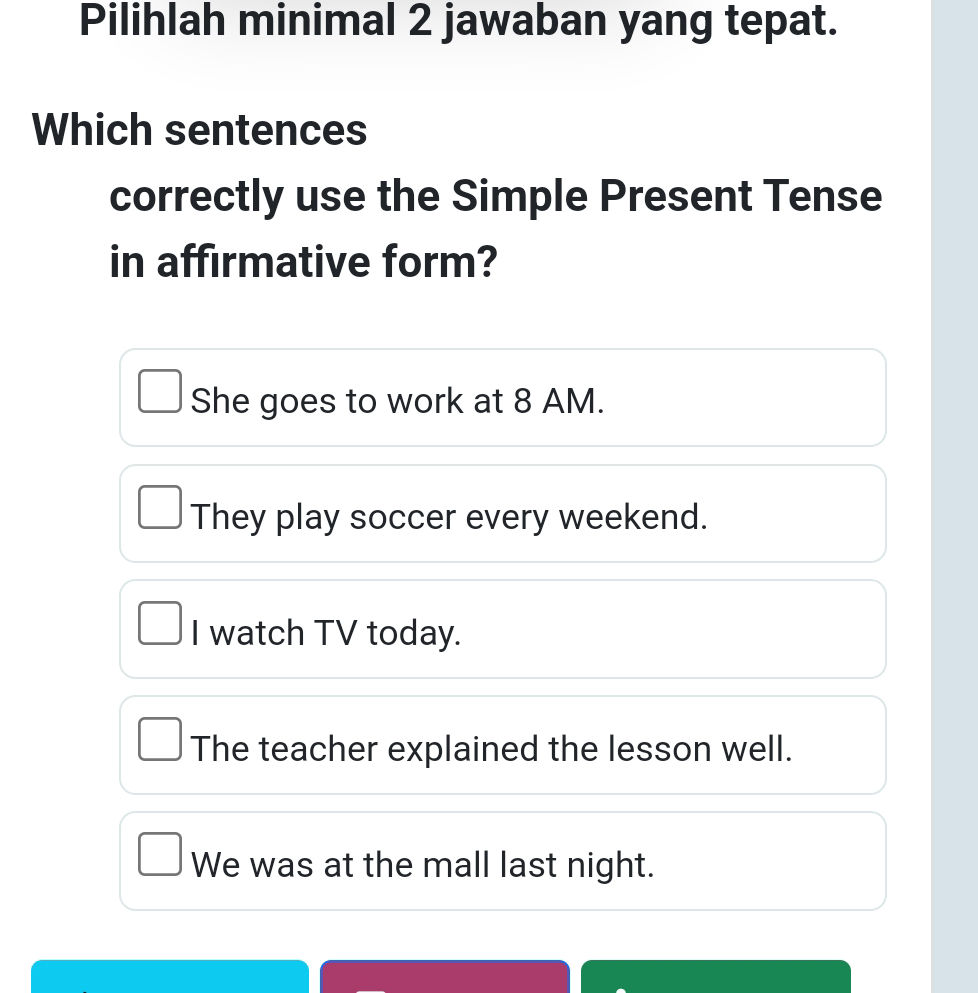The height and width of the screenshot is (993, 978).
Task: Select the answer card 'The teacher explained the lesson well.'
Action: coord(503,745)
